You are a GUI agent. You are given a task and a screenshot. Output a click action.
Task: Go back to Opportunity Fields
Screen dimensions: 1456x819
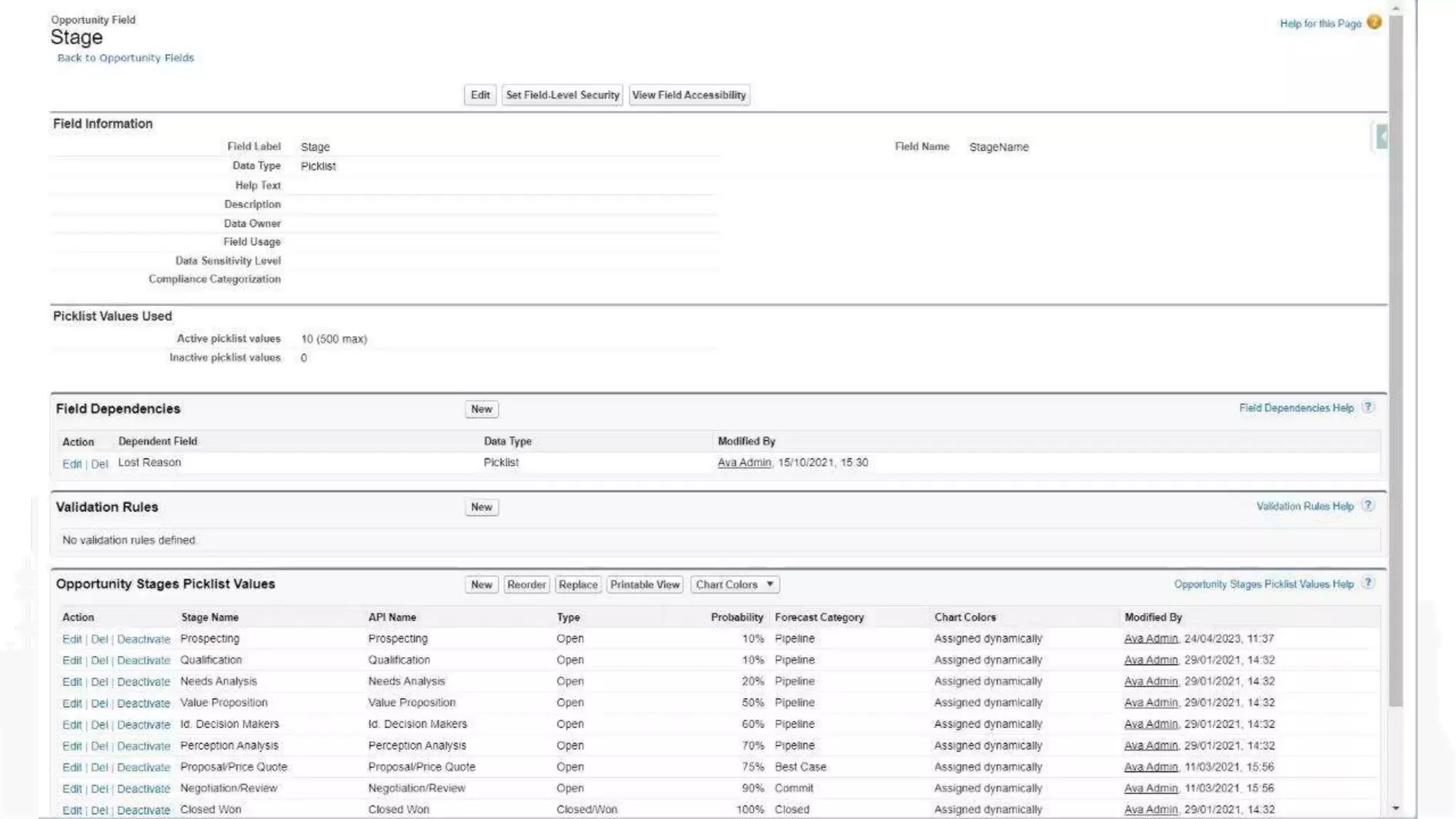tap(125, 58)
